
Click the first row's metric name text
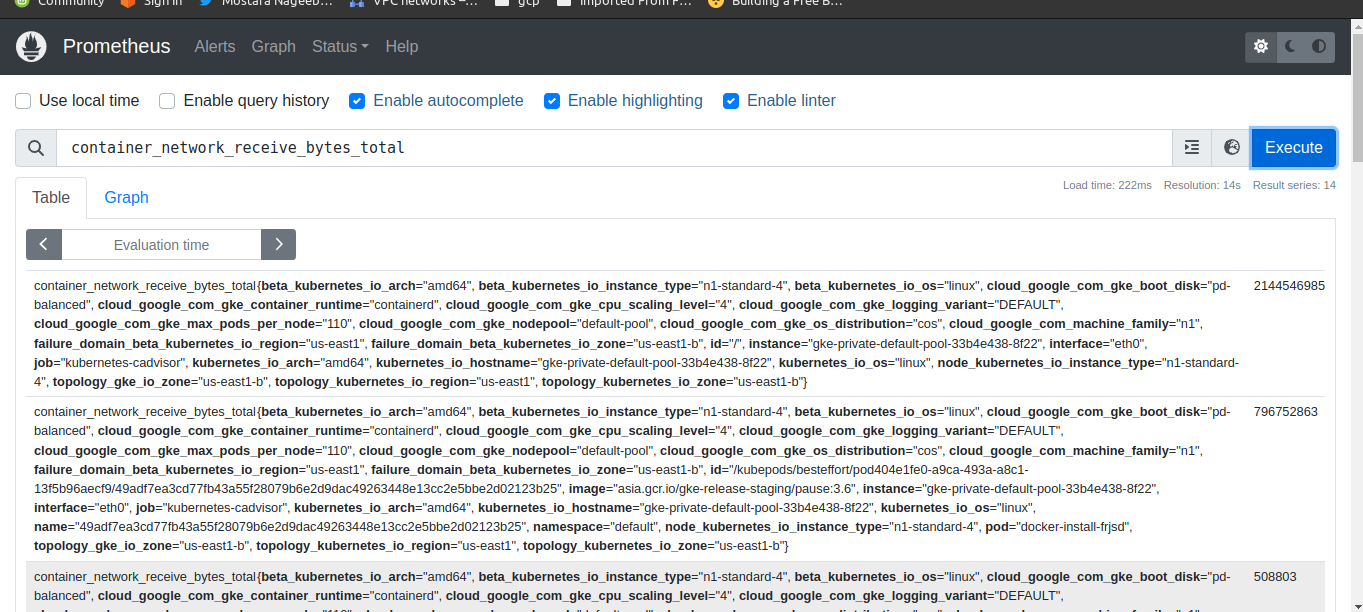coord(145,286)
